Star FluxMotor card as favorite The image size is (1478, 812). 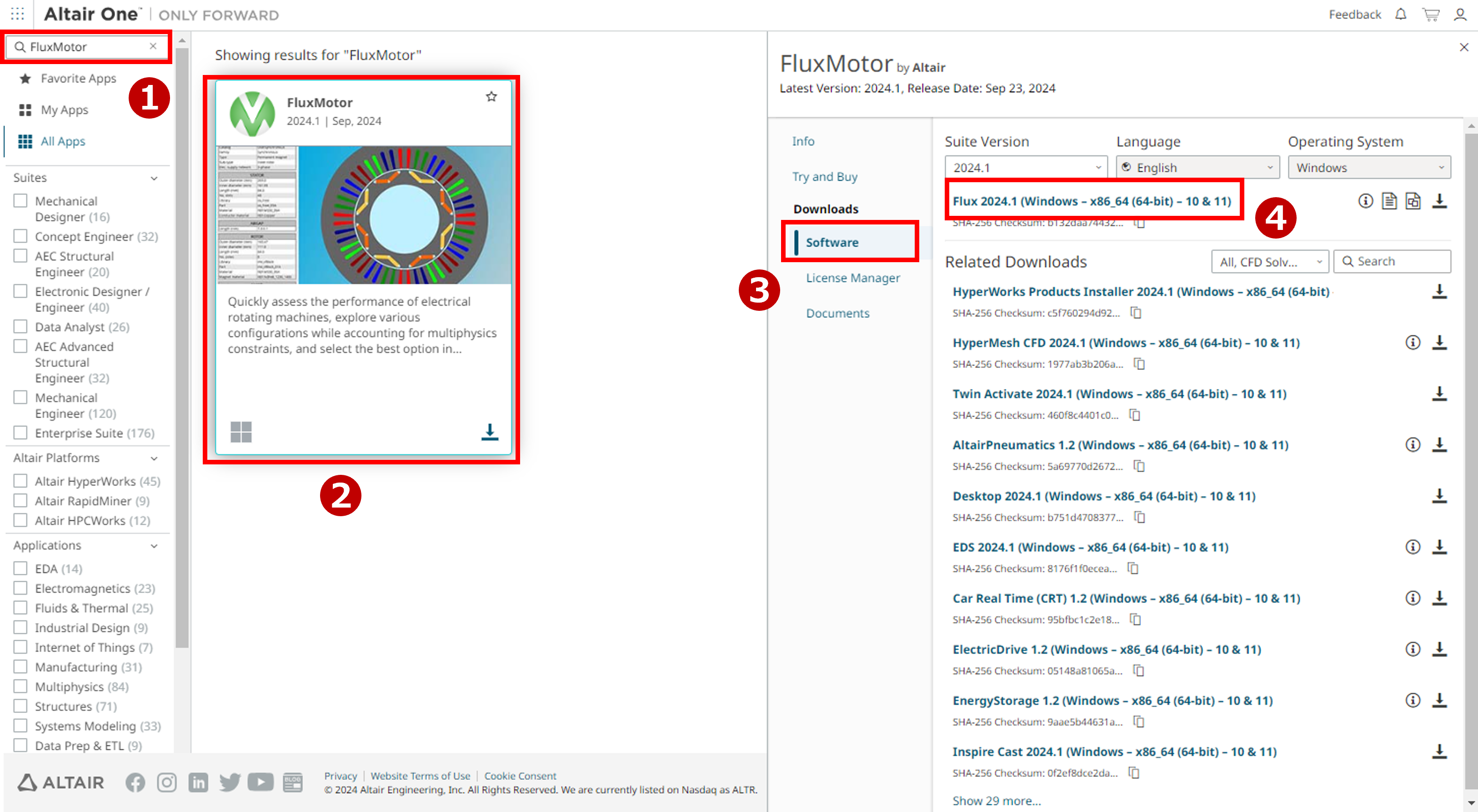(491, 96)
